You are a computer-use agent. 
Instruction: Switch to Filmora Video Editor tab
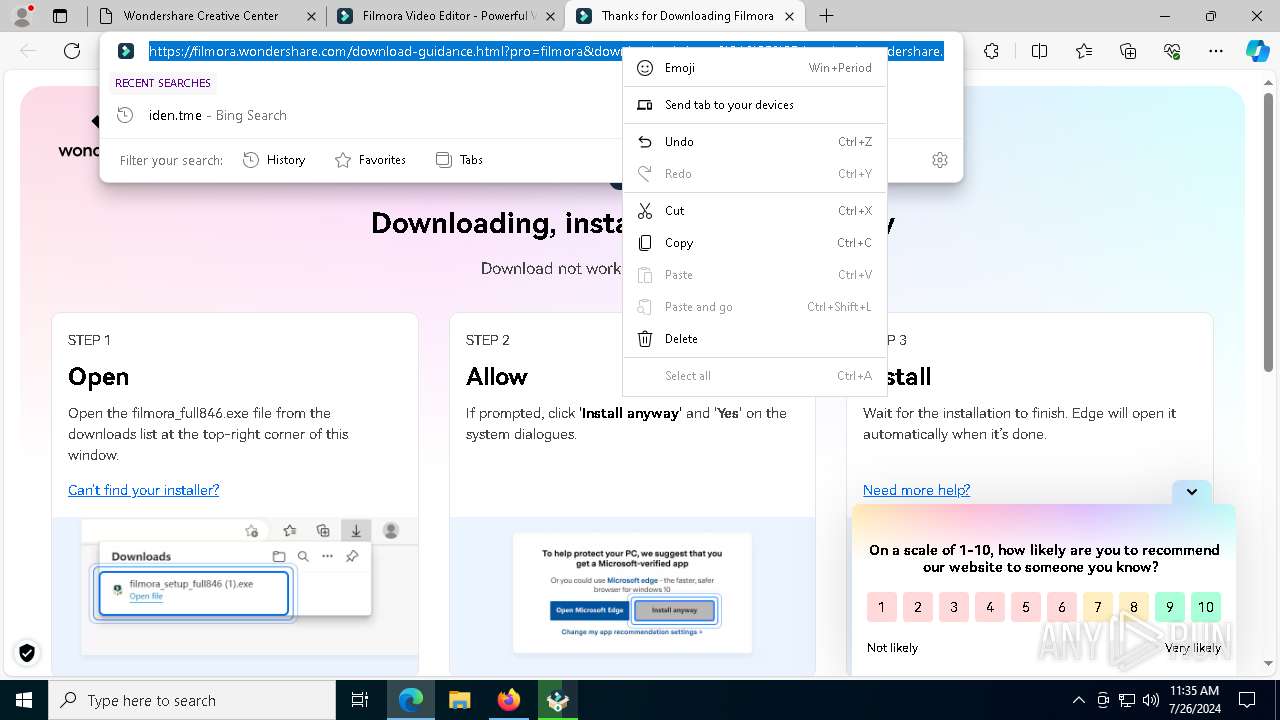point(445,16)
